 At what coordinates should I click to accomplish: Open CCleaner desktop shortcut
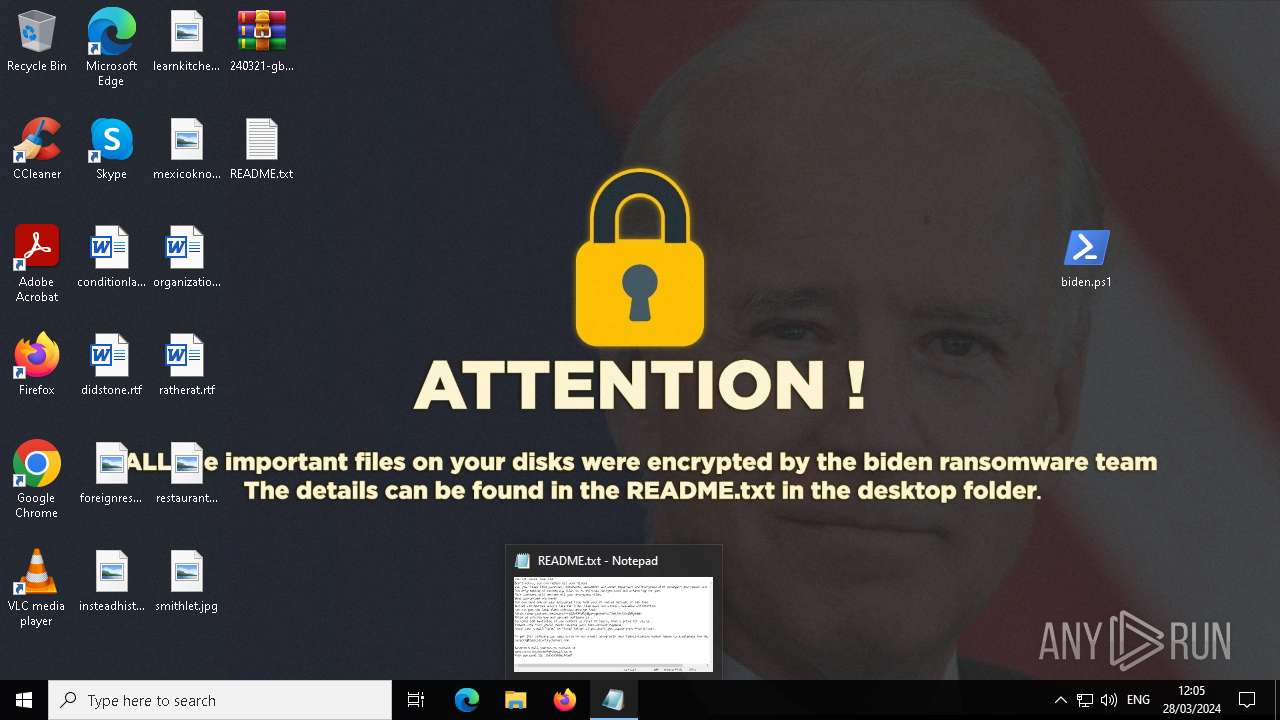pos(37,149)
